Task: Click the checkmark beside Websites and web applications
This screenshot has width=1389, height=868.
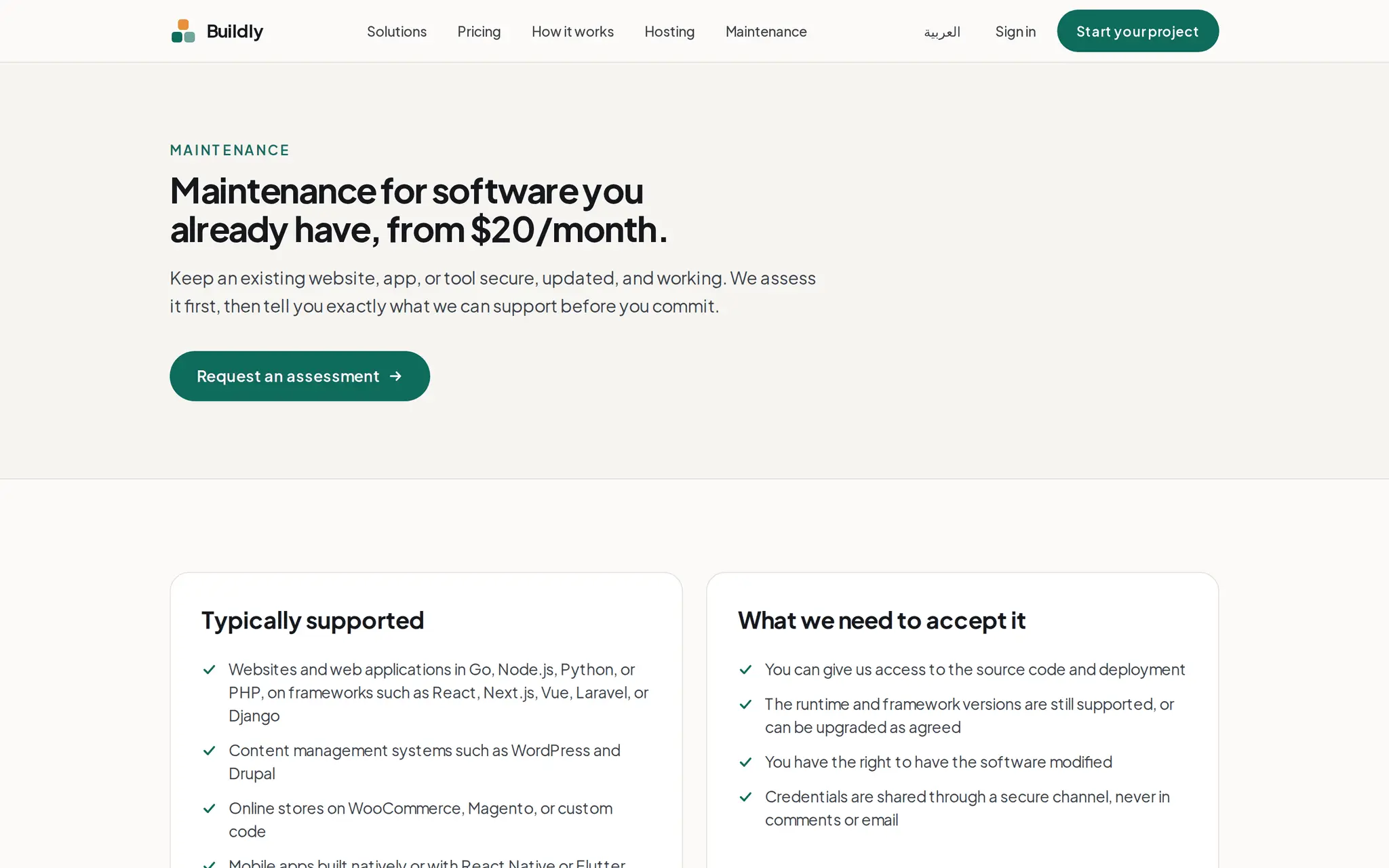Action: [209, 670]
